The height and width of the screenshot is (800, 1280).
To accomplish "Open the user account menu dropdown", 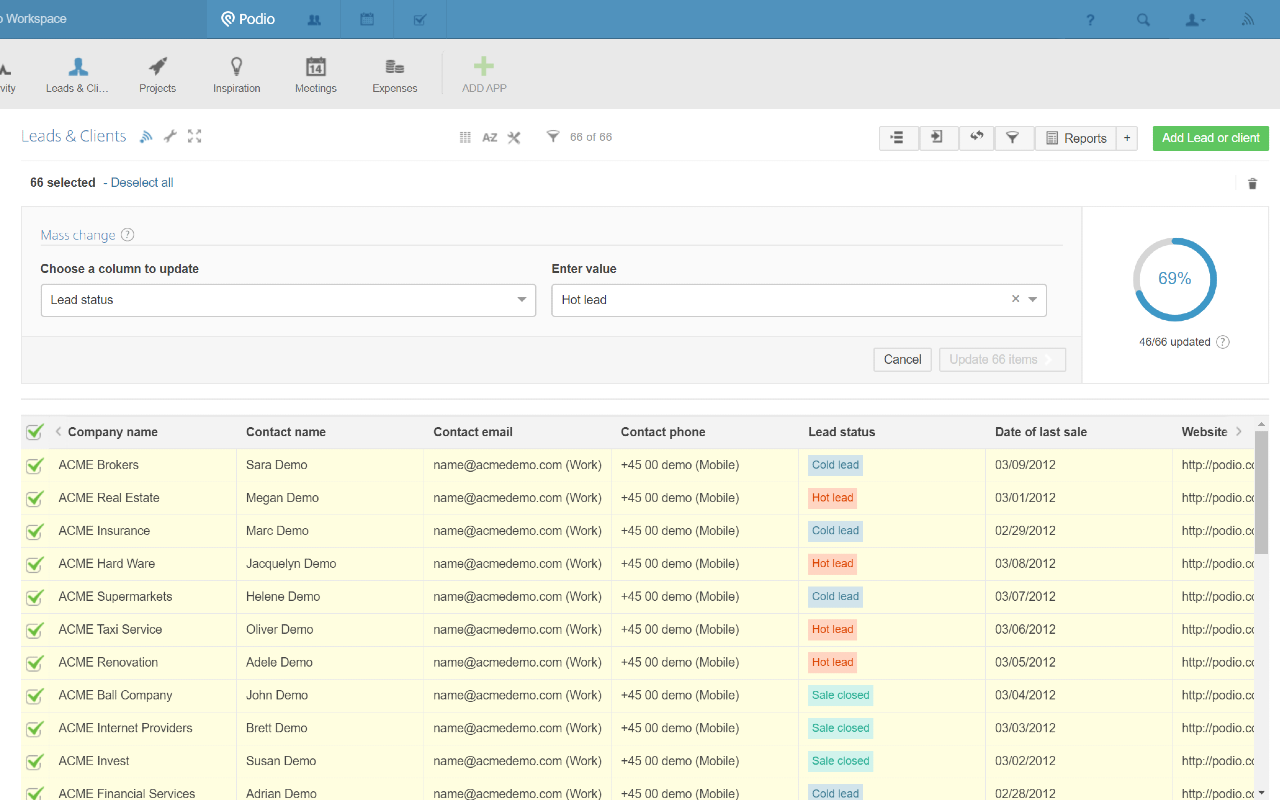I will click(x=1195, y=19).
